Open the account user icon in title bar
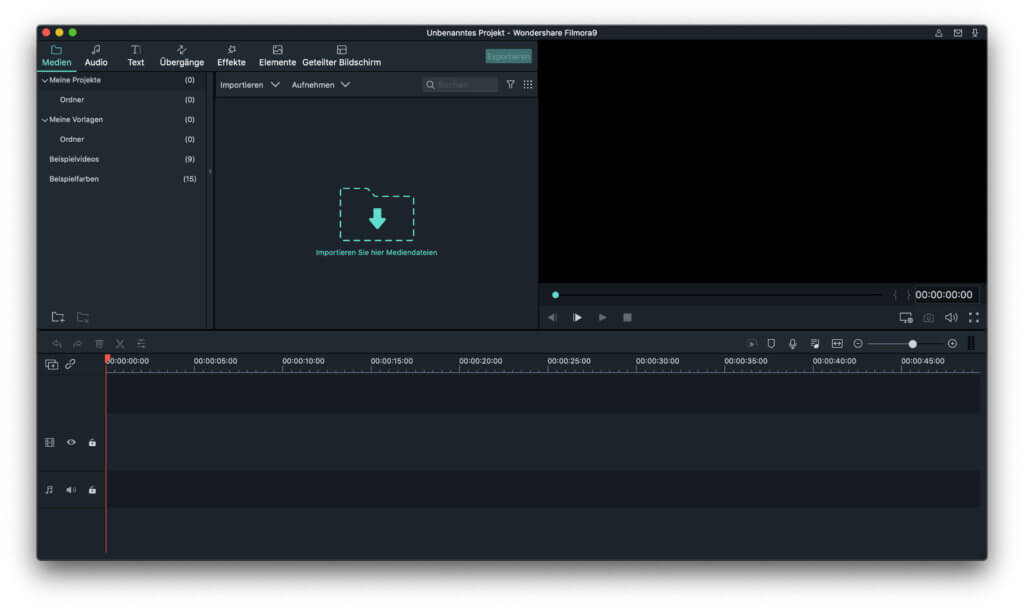The height and width of the screenshot is (609, 1024). point(938,33)
